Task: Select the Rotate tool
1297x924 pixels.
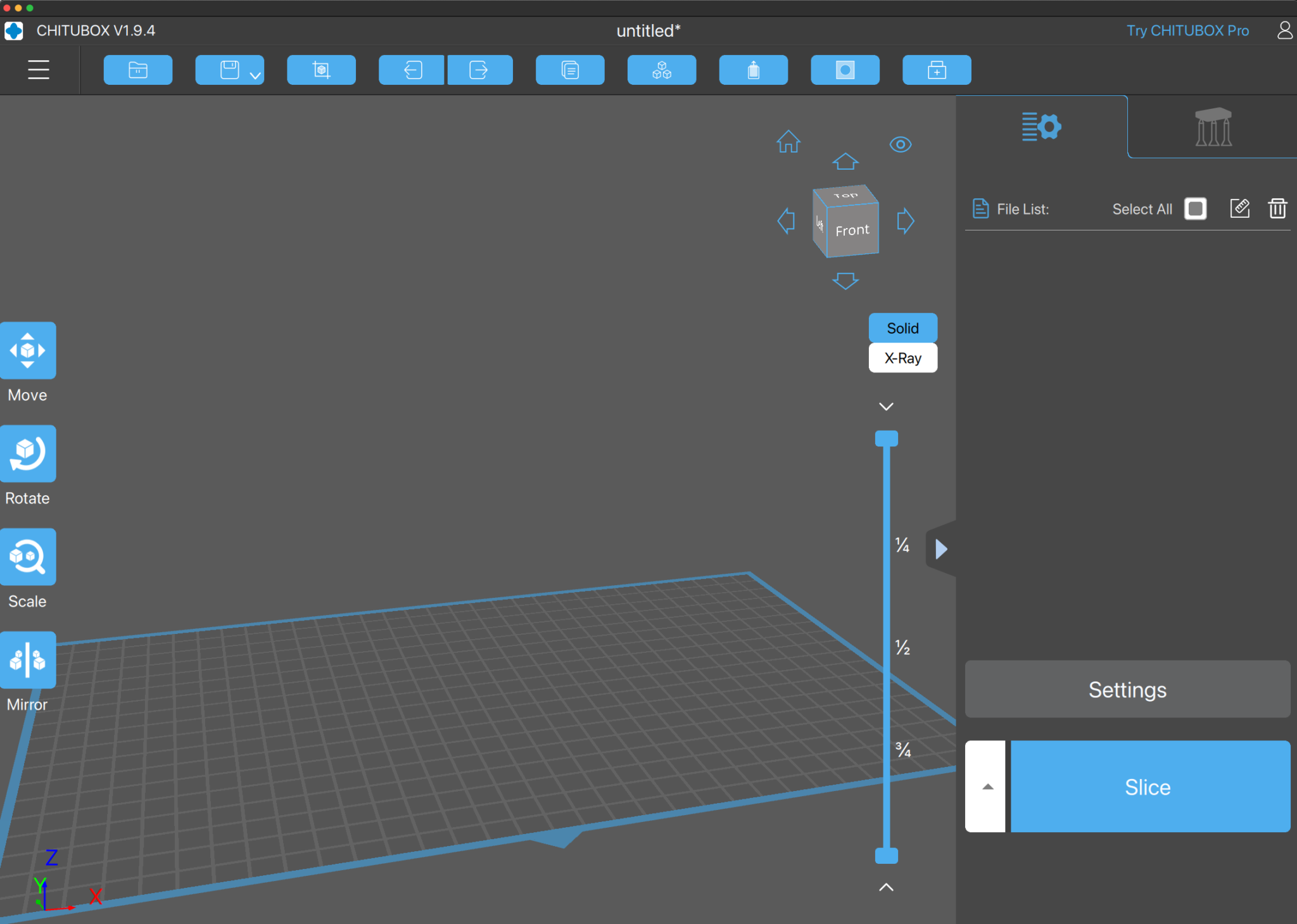Action: [x=28, y=453]
